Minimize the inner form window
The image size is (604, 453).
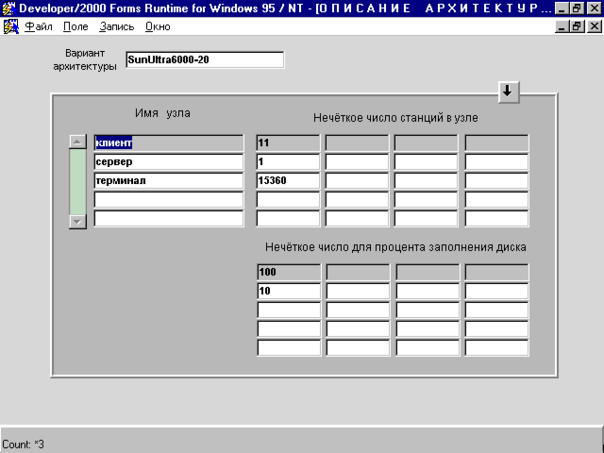click(x=562, y=27)
